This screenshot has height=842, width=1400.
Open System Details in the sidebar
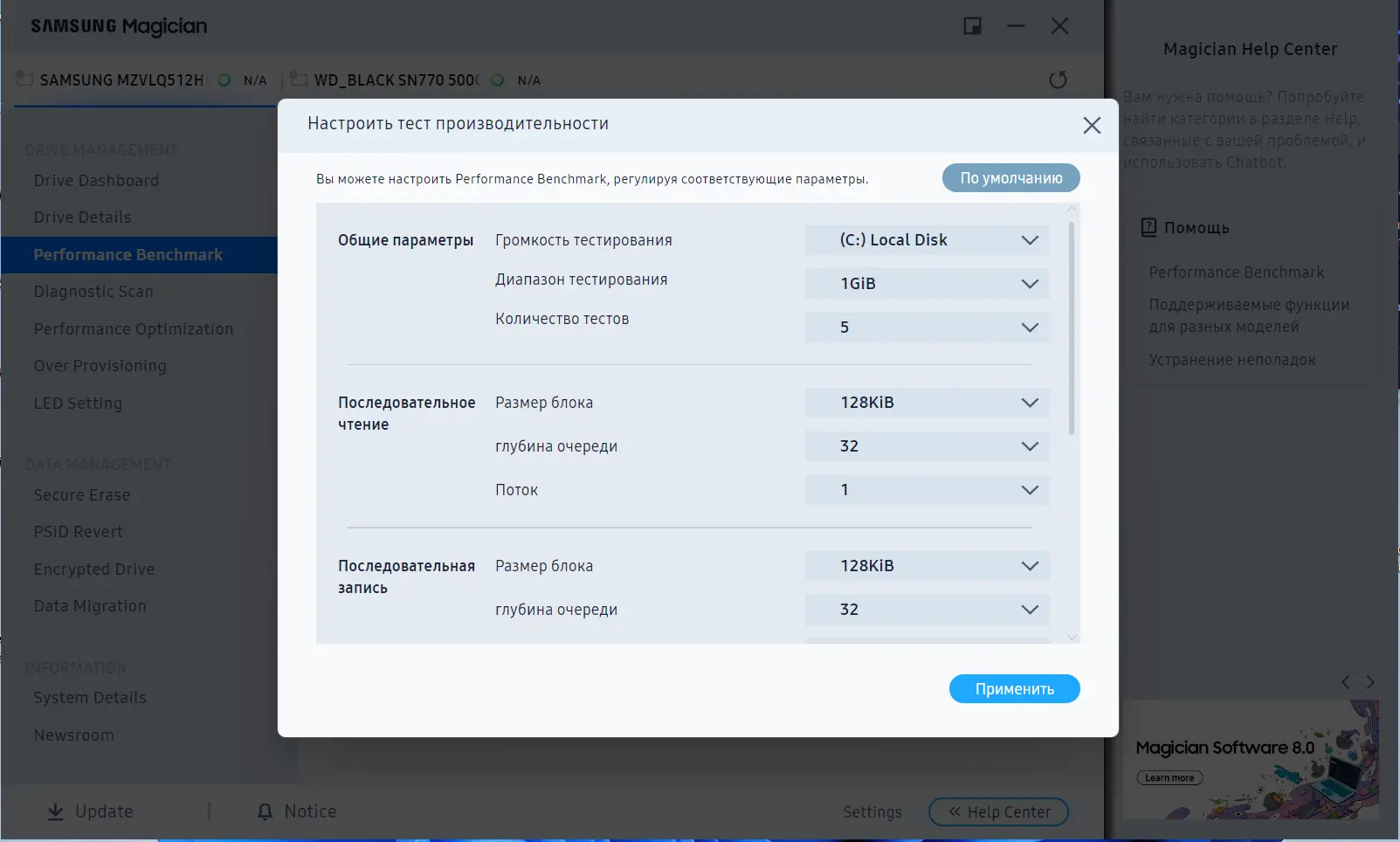(90, 698)
